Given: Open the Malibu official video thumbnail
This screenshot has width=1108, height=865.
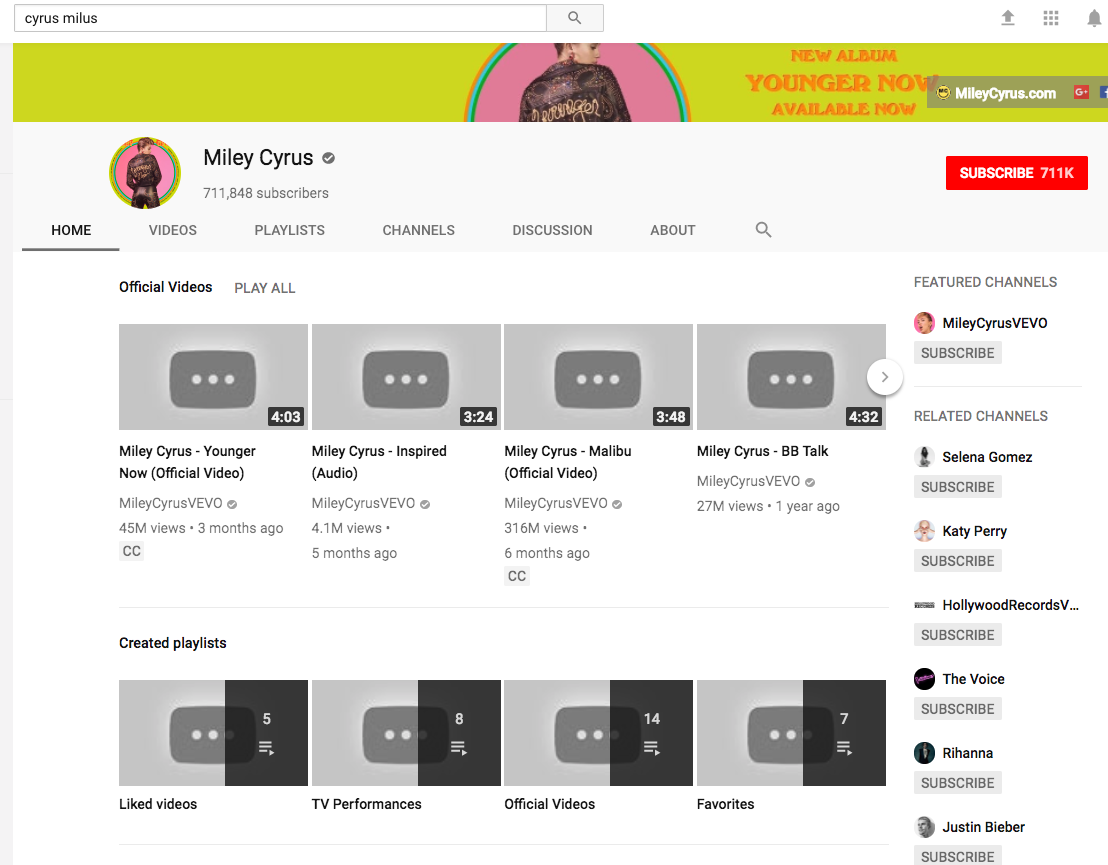Looking at the screenshot, I should [598, 377].
